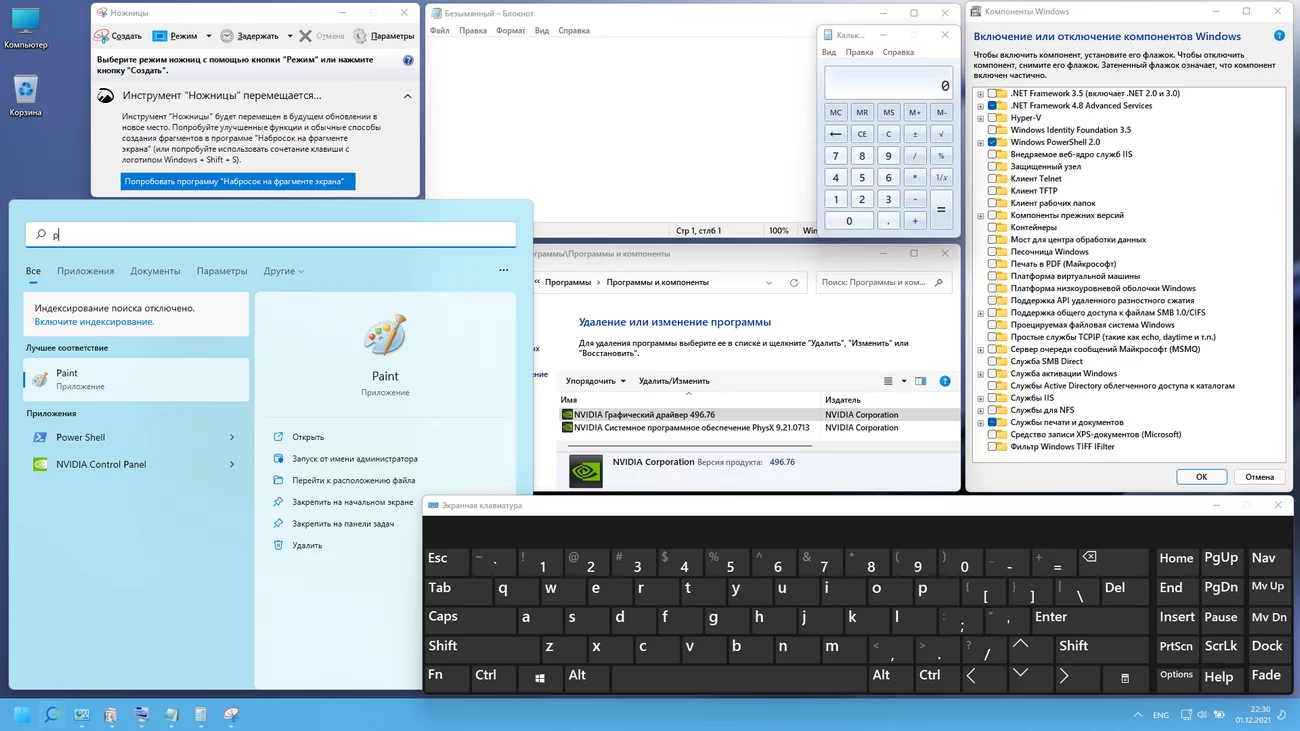The image size is (1300, 731).
Task: Click the Scissors icon on the taskbar
Action: pyautogui.click(x=231, y=715)
